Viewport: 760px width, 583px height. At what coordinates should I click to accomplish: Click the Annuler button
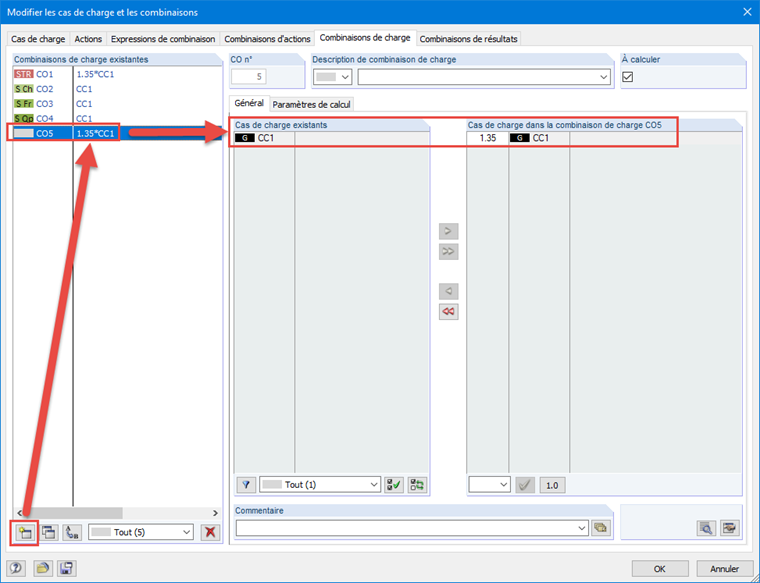point(725,569)
